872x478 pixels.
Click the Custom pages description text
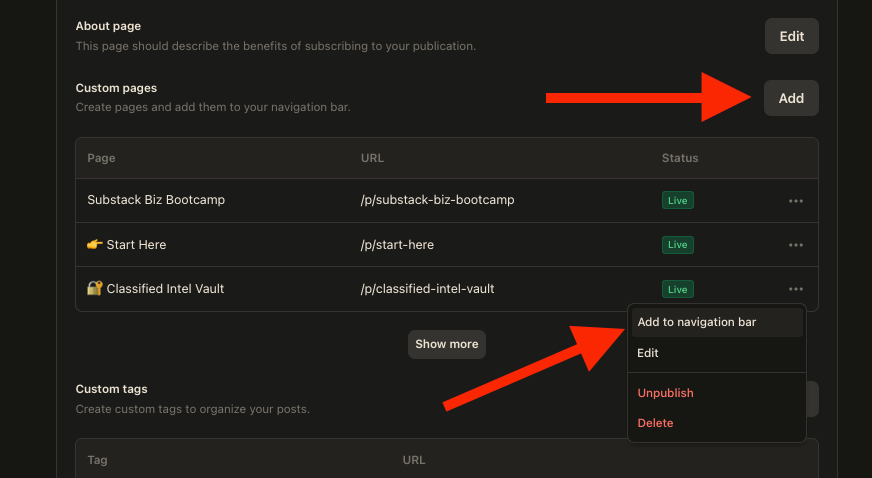coord(213,107)
